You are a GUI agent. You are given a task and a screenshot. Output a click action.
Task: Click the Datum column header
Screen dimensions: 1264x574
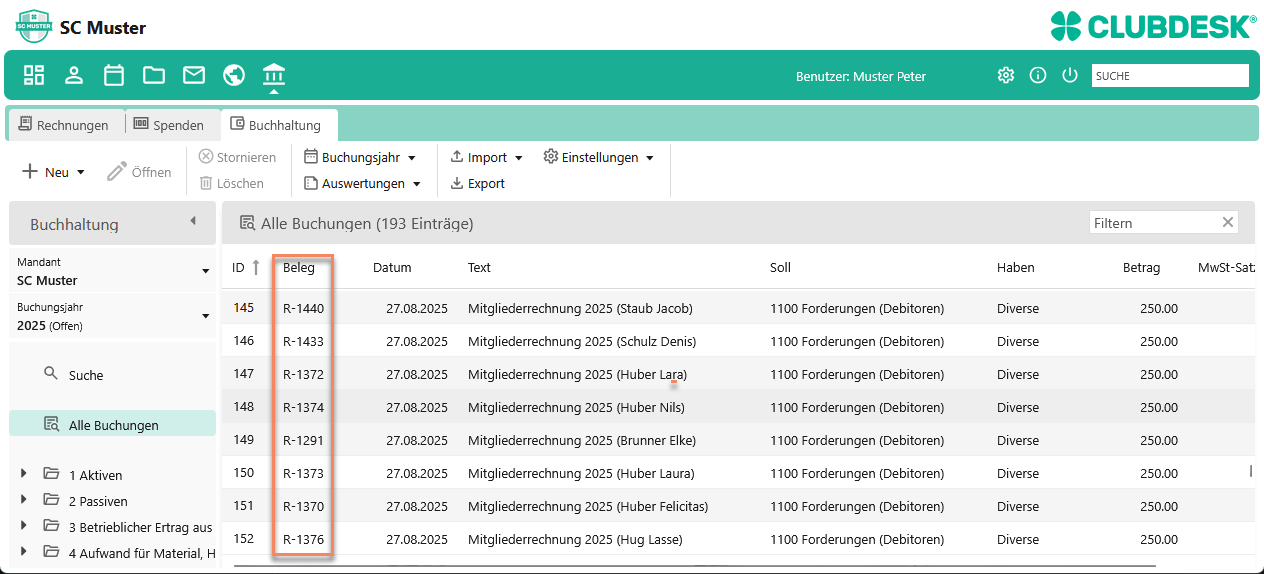pyautogui.click(x=392, y=267)
